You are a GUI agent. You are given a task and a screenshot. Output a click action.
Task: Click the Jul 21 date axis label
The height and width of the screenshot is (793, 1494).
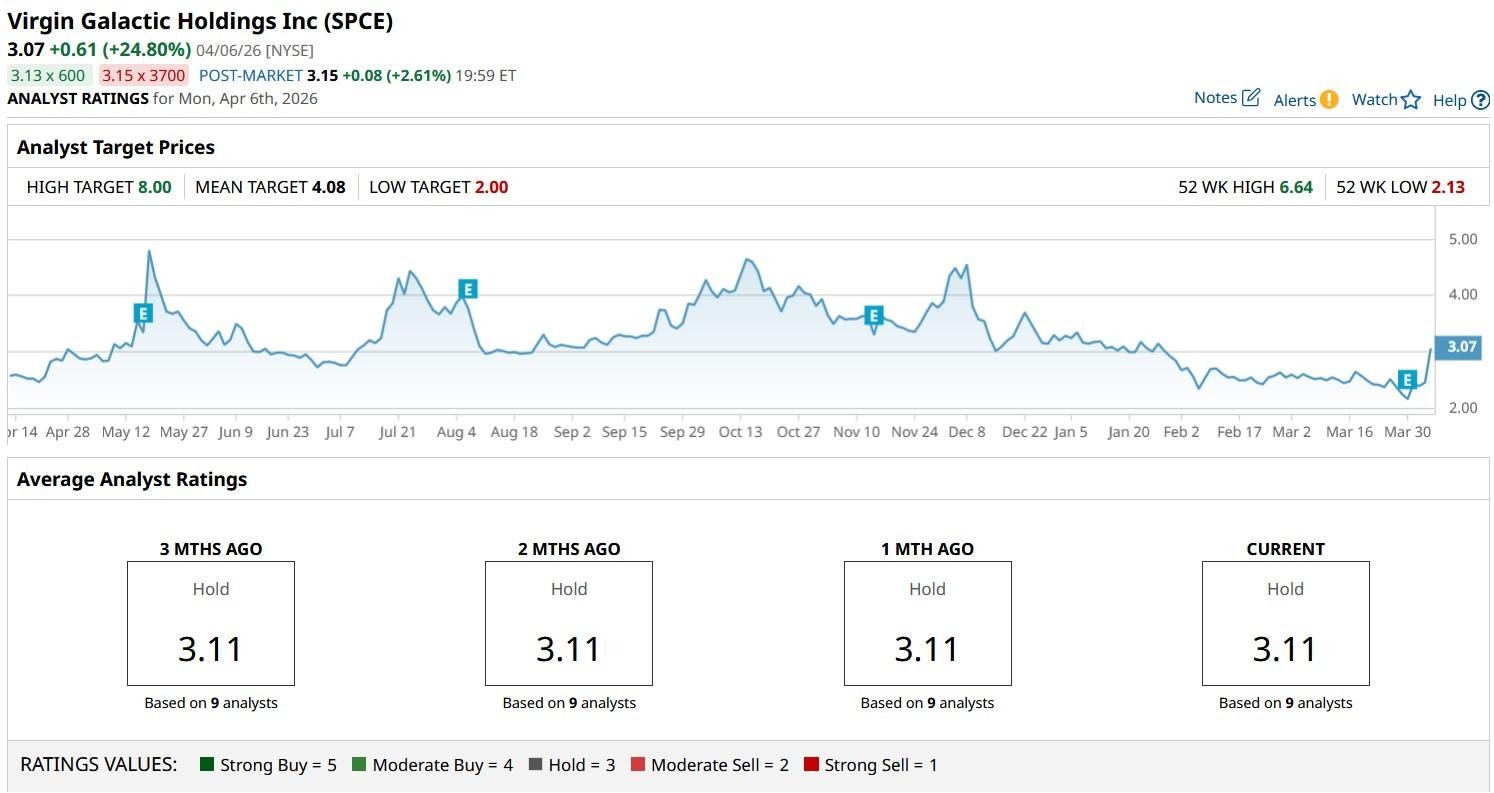[397, 432]
